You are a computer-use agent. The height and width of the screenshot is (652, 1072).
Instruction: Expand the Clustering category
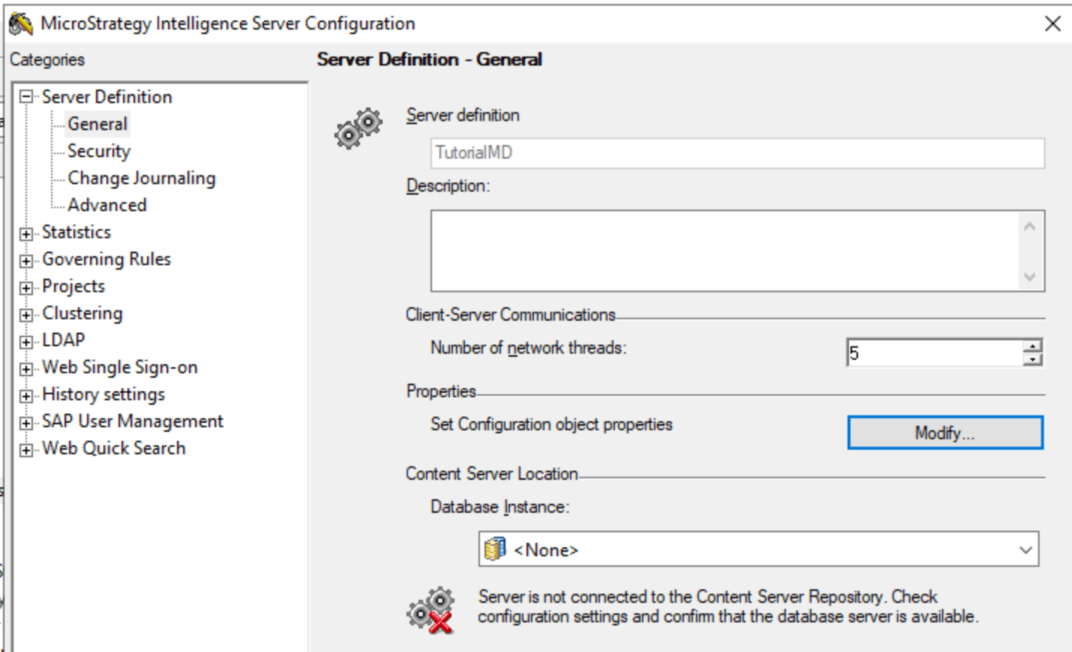click(26, 315)
